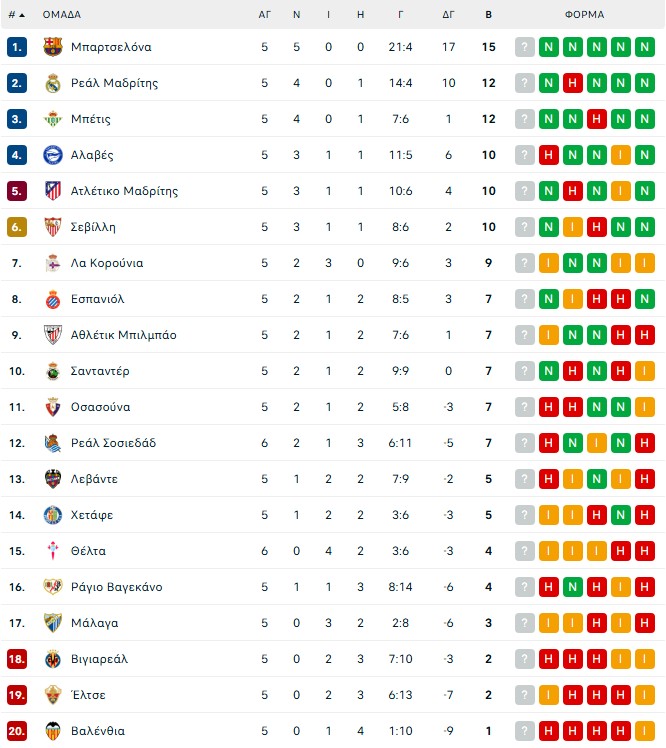
Task: Click the Valencia bat crest icon
Action: click(x=52, y=731)
